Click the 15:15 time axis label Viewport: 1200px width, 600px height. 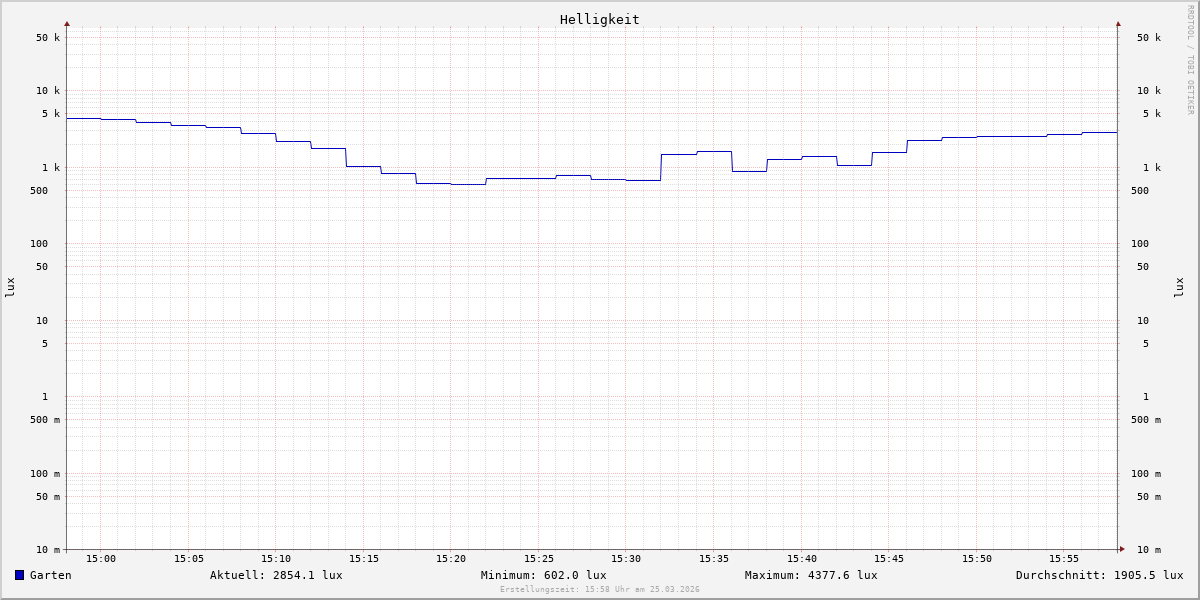[x=364, y=559]
